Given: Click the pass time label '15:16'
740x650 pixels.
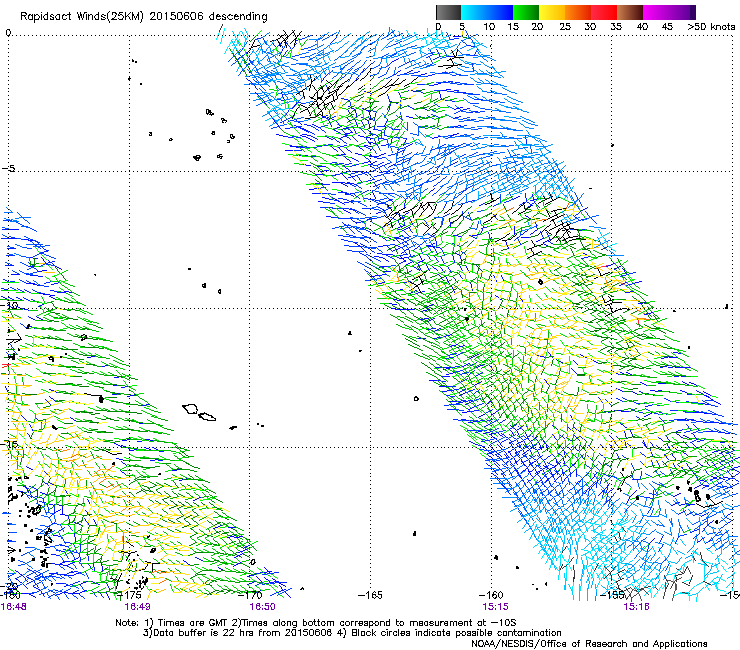Looking at the screenshot, I should click(x=636, y=606).
